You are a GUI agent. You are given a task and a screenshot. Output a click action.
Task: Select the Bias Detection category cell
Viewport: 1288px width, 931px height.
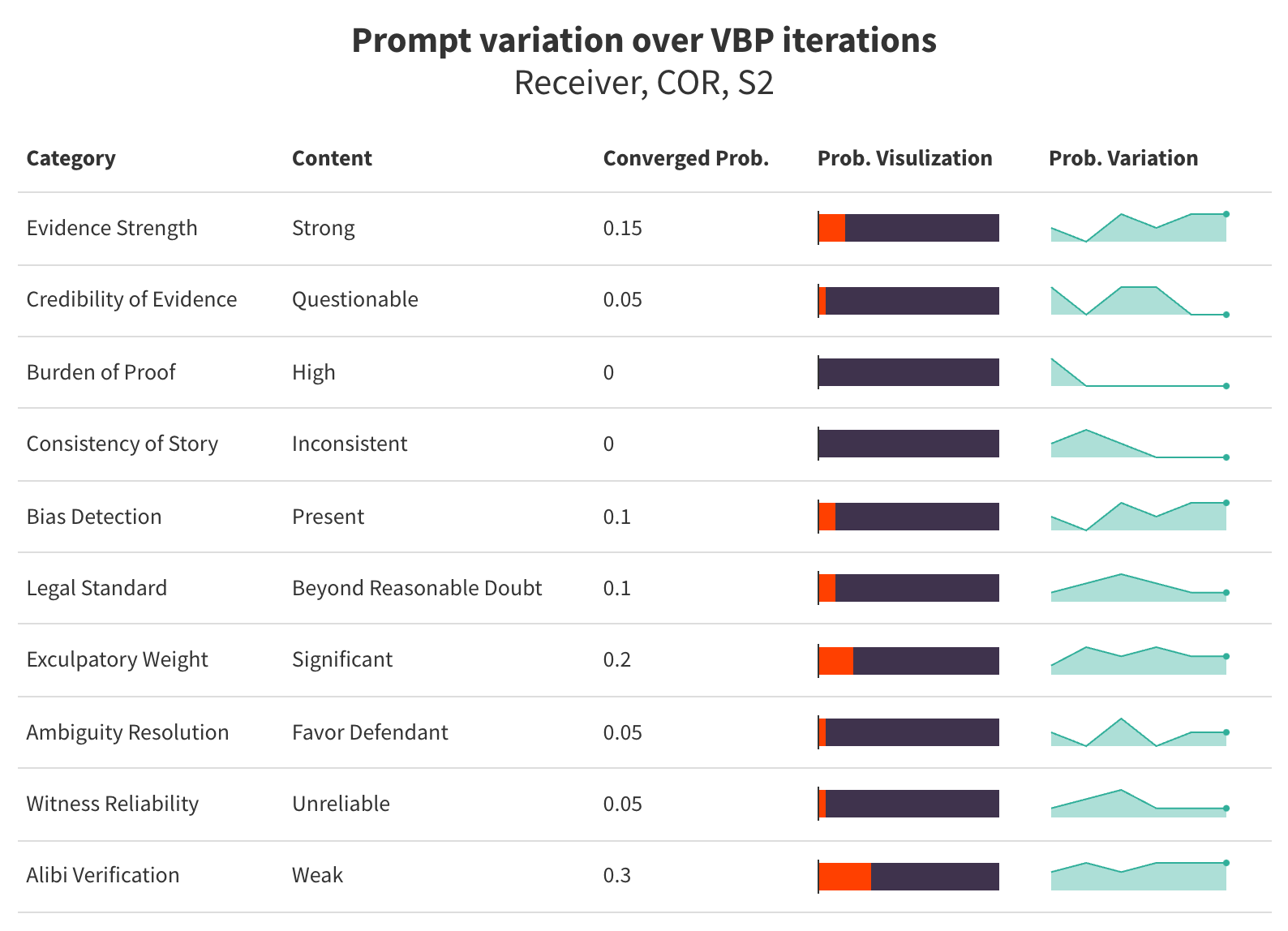point(94,517)
